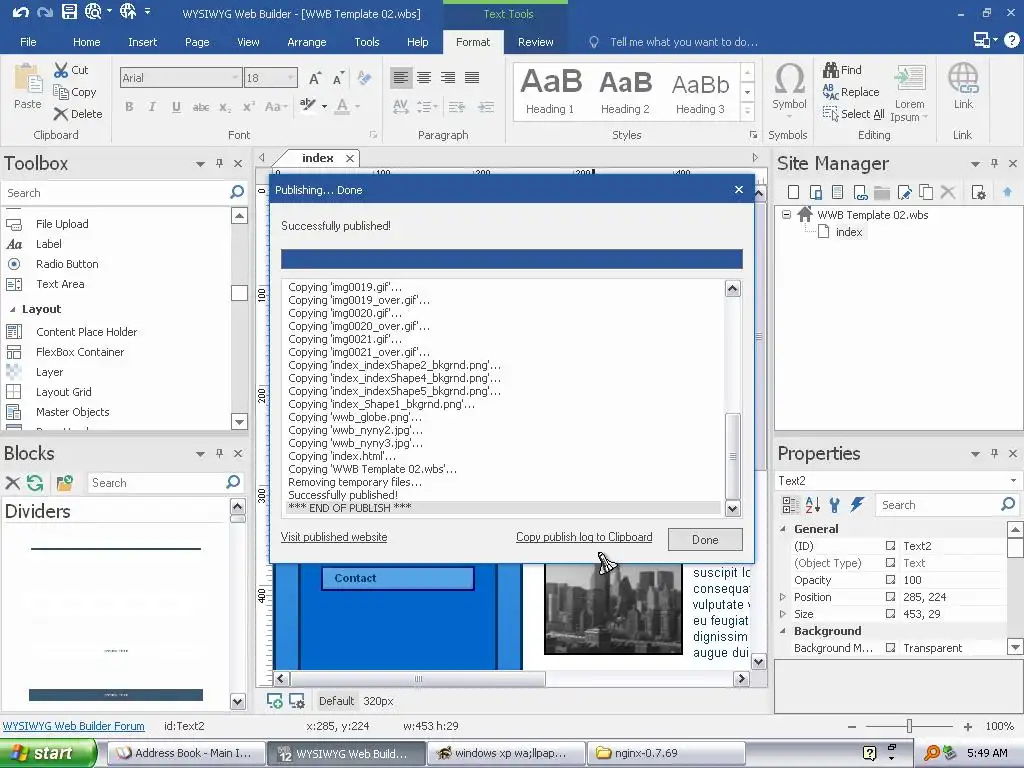This screenshot has height=768, width=1024.
Task: Click the Save disk icon
Action: 69,12
